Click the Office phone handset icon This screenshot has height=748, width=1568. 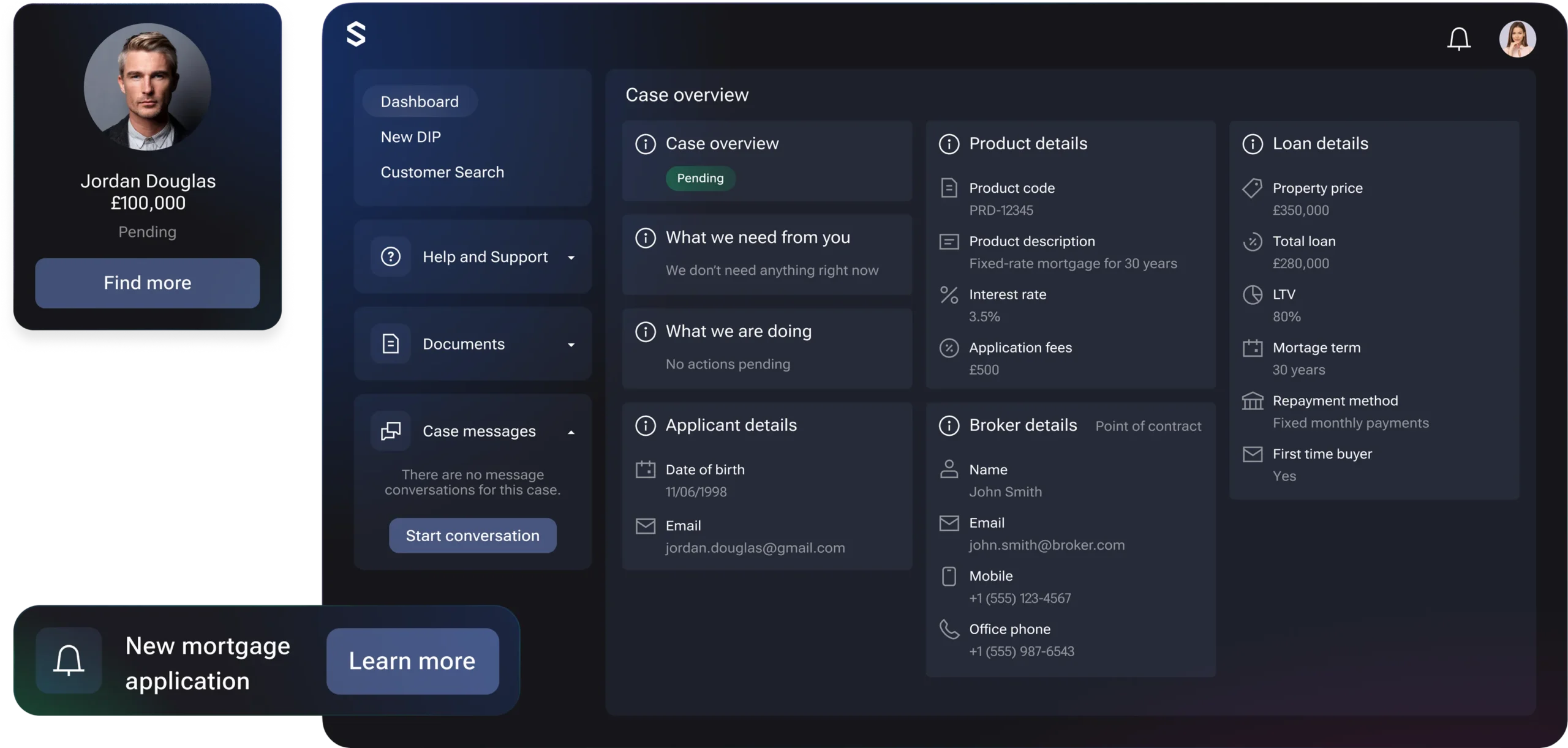tap(949, 629)
